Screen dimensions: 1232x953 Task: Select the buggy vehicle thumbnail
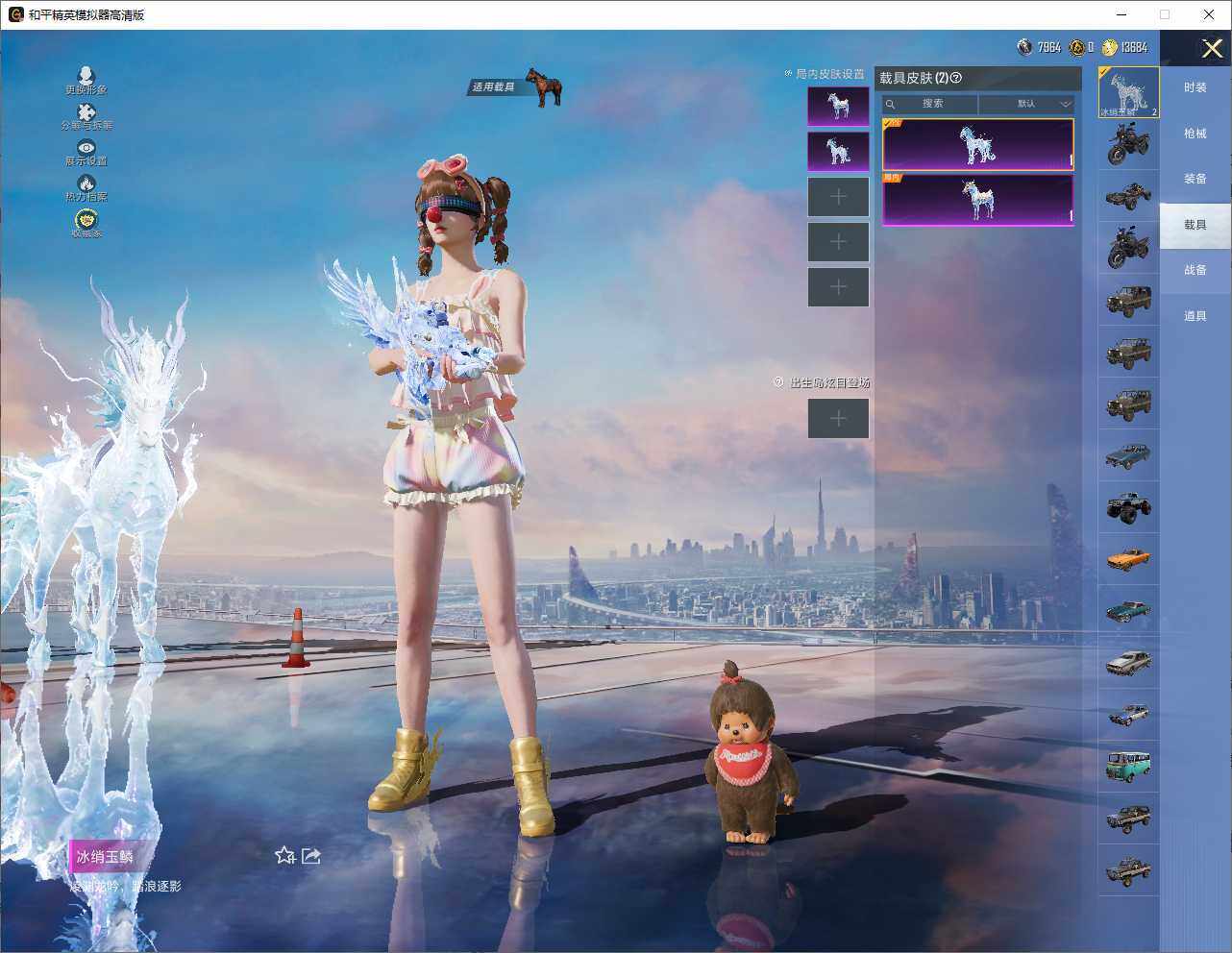(x=1128, y=196)
